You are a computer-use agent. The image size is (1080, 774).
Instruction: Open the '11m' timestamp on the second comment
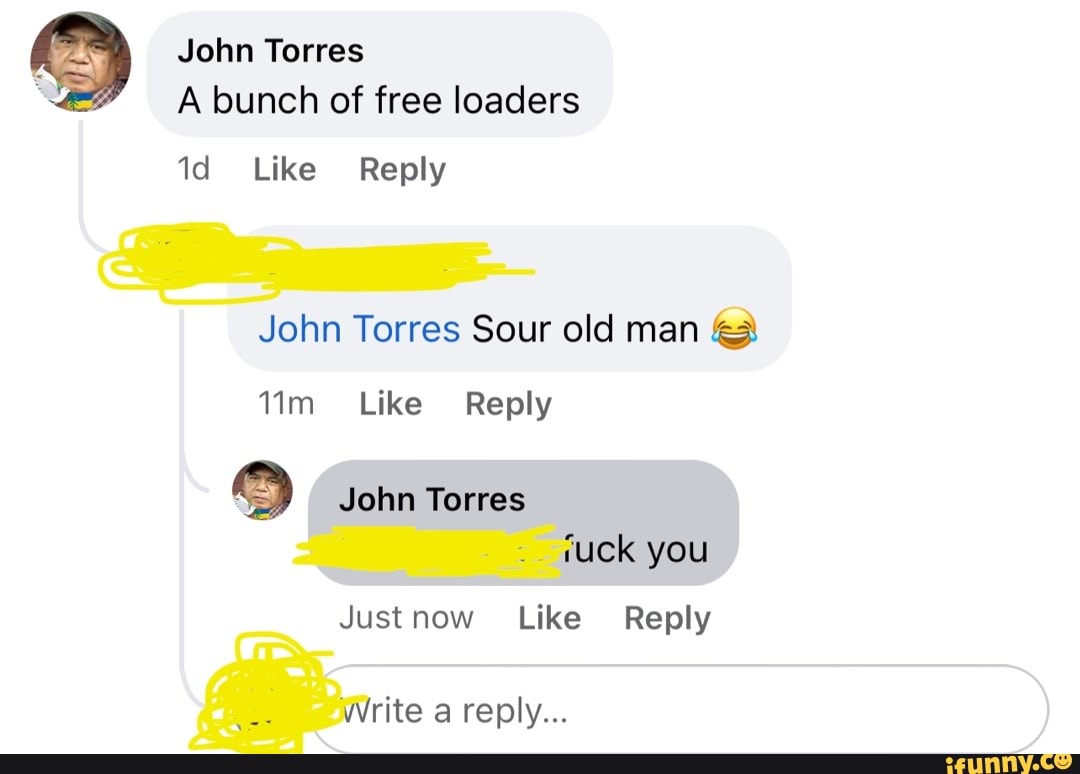pyautogui.click(x=286, y=404)
